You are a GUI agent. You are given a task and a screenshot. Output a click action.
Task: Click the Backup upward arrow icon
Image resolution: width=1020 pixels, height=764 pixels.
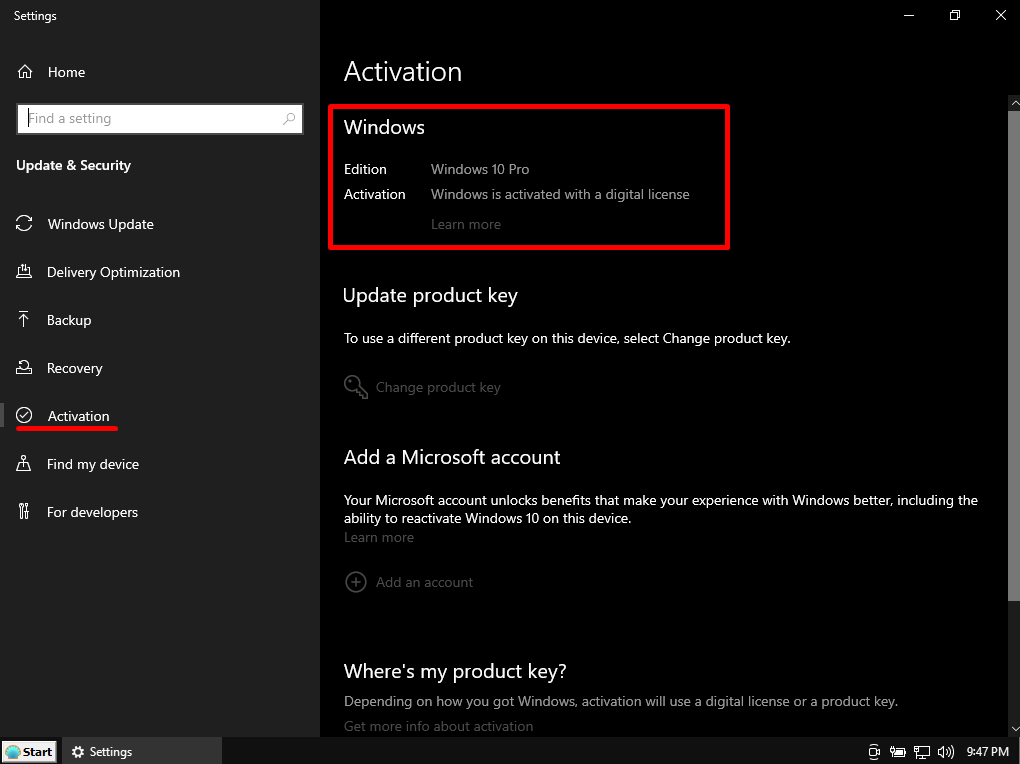(23, 320)
